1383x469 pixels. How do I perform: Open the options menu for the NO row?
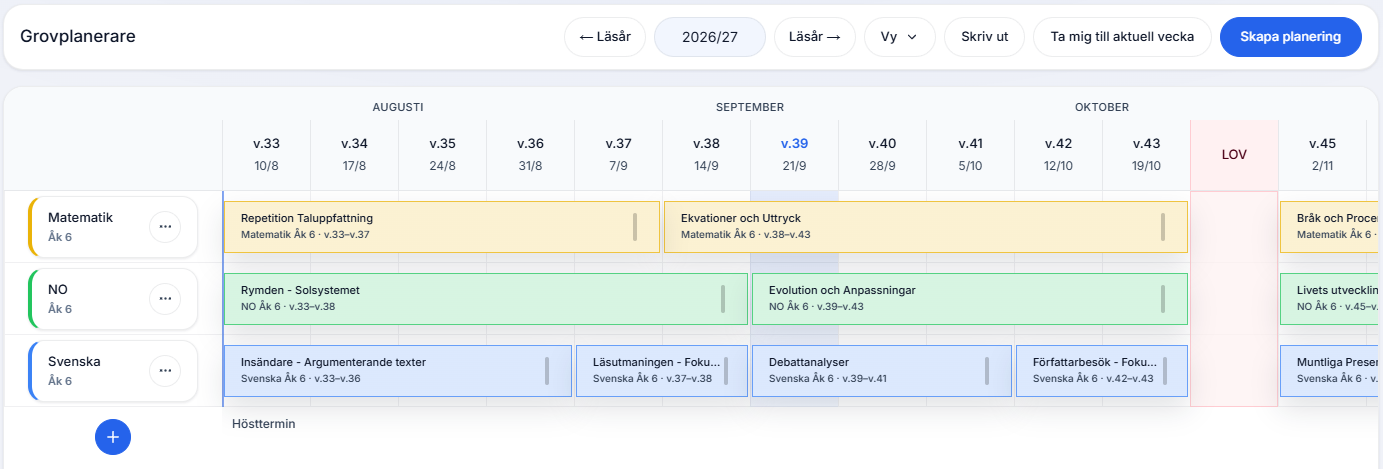(165, 299)
